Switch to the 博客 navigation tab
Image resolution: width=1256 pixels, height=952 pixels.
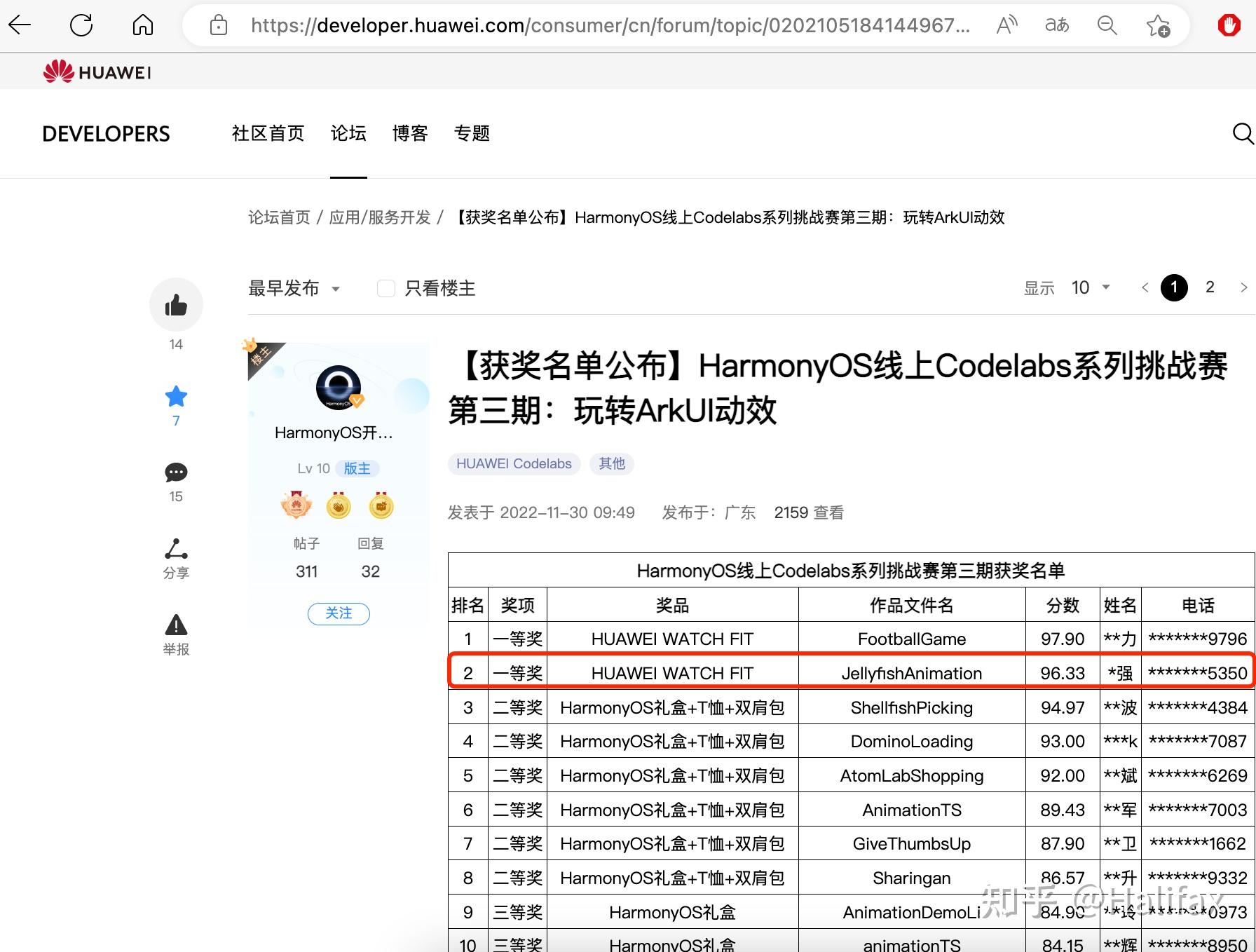pyautogui.click(x=410, y=133)
